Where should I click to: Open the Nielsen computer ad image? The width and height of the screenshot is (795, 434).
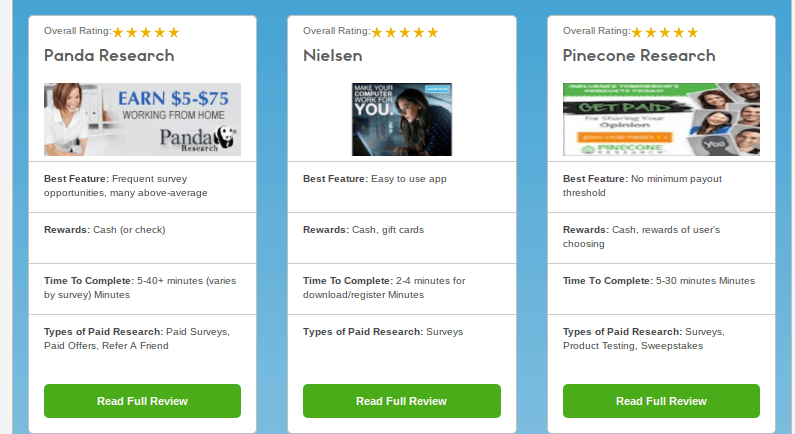402,120
